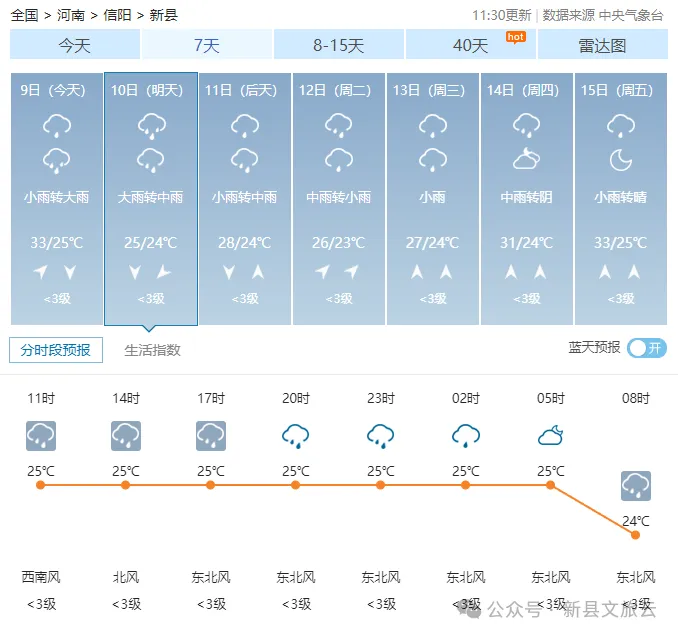Switch to the 生活指数 tab

click(x=152, y=350)
